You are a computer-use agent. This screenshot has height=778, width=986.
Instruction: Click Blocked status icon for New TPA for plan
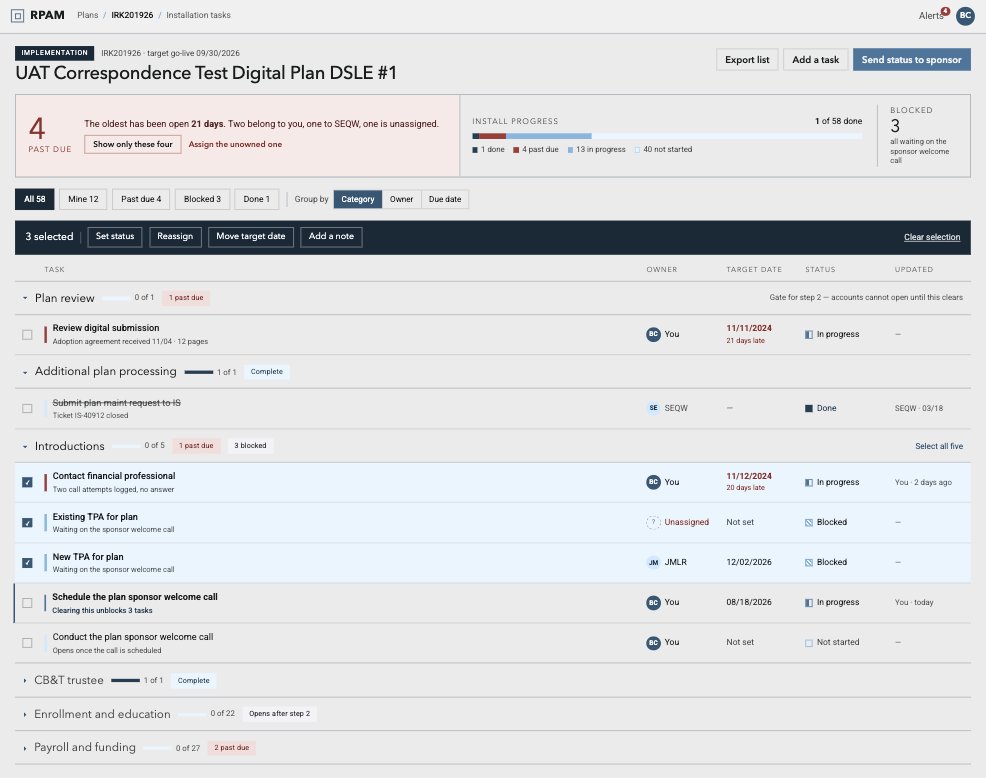pyautogui.click(x=809, y=562)
